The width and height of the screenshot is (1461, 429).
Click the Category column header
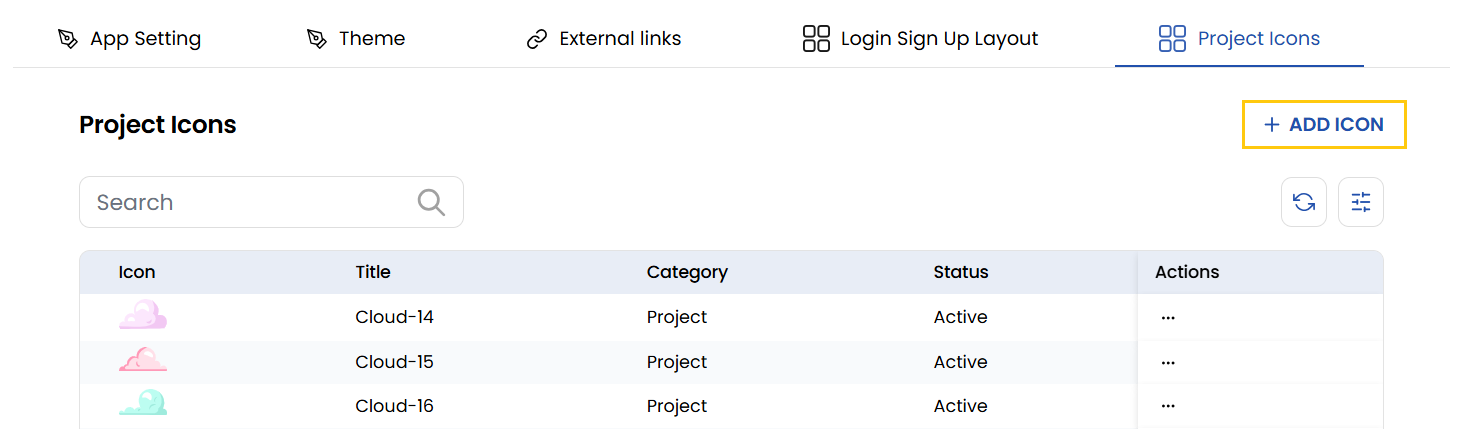click(687, 272)
